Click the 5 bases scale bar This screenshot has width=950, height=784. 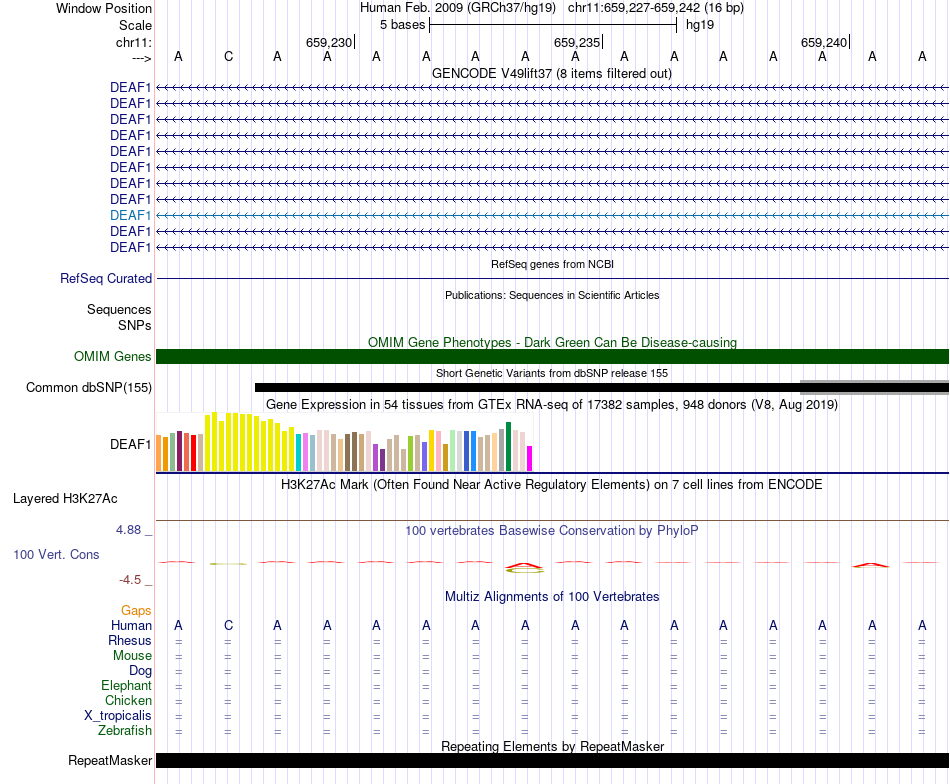pos(553,25)
